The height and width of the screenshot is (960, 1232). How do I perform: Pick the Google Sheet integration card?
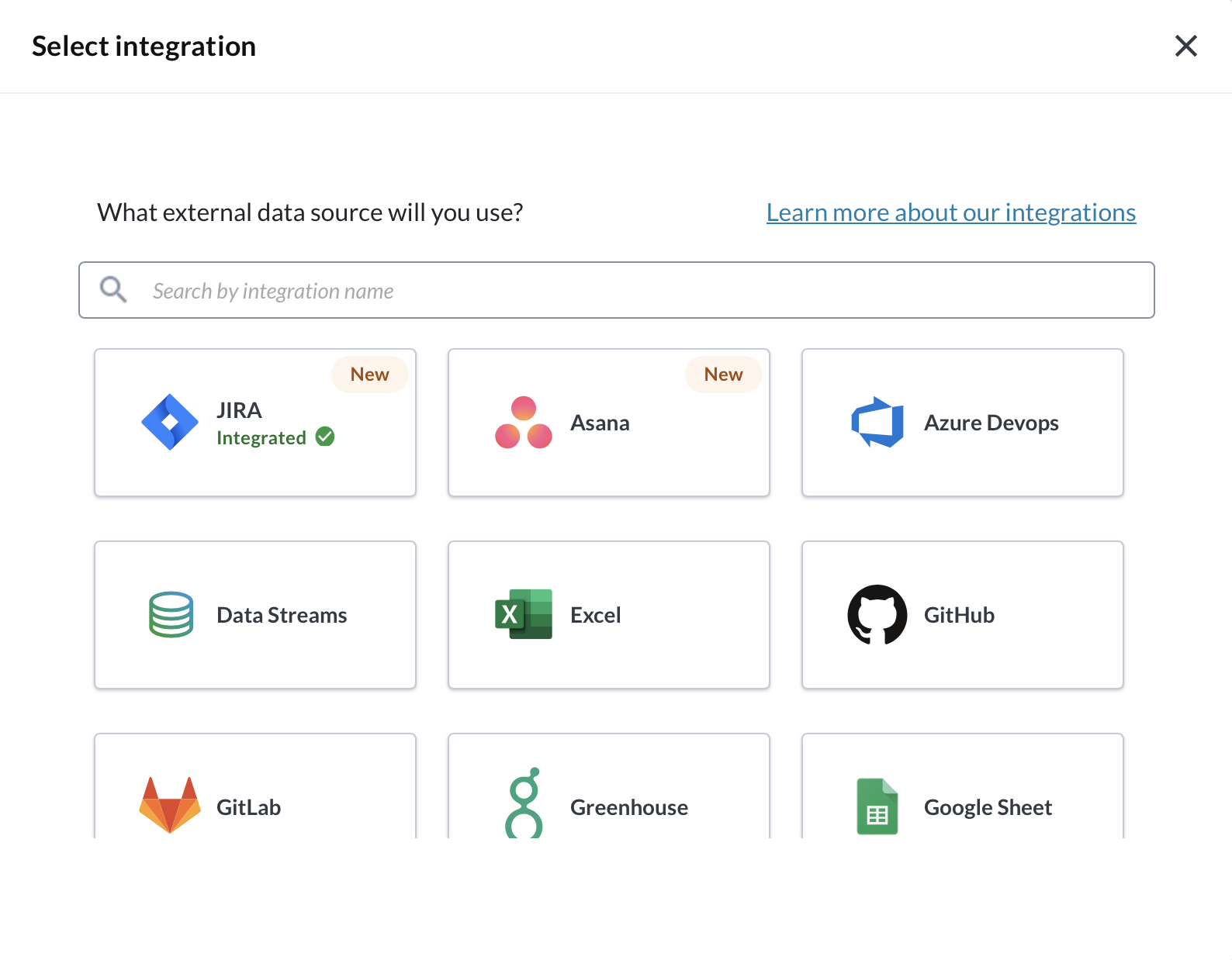tap(963, 786)
